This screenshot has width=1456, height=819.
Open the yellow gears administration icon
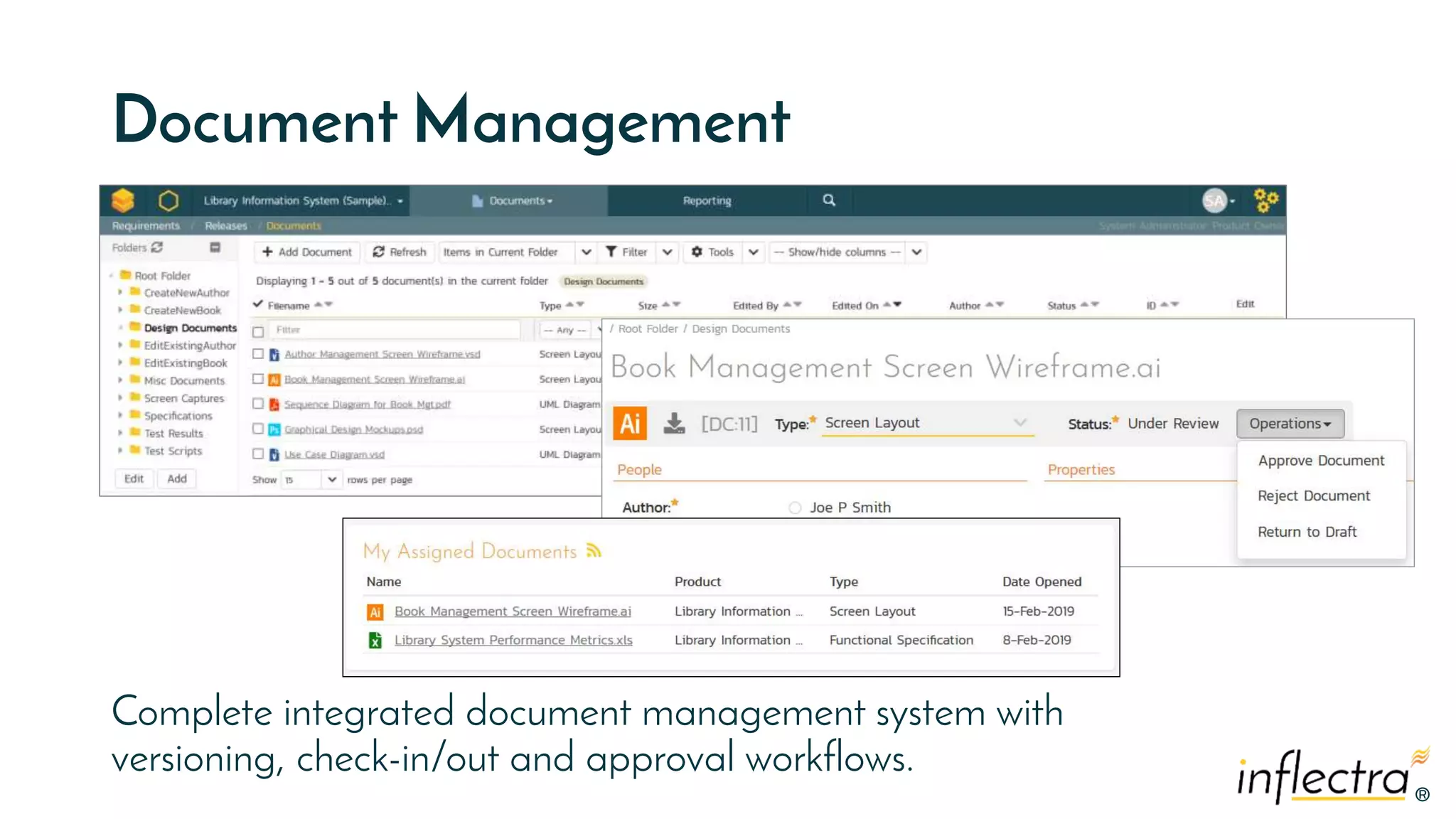click(1265, 200)
